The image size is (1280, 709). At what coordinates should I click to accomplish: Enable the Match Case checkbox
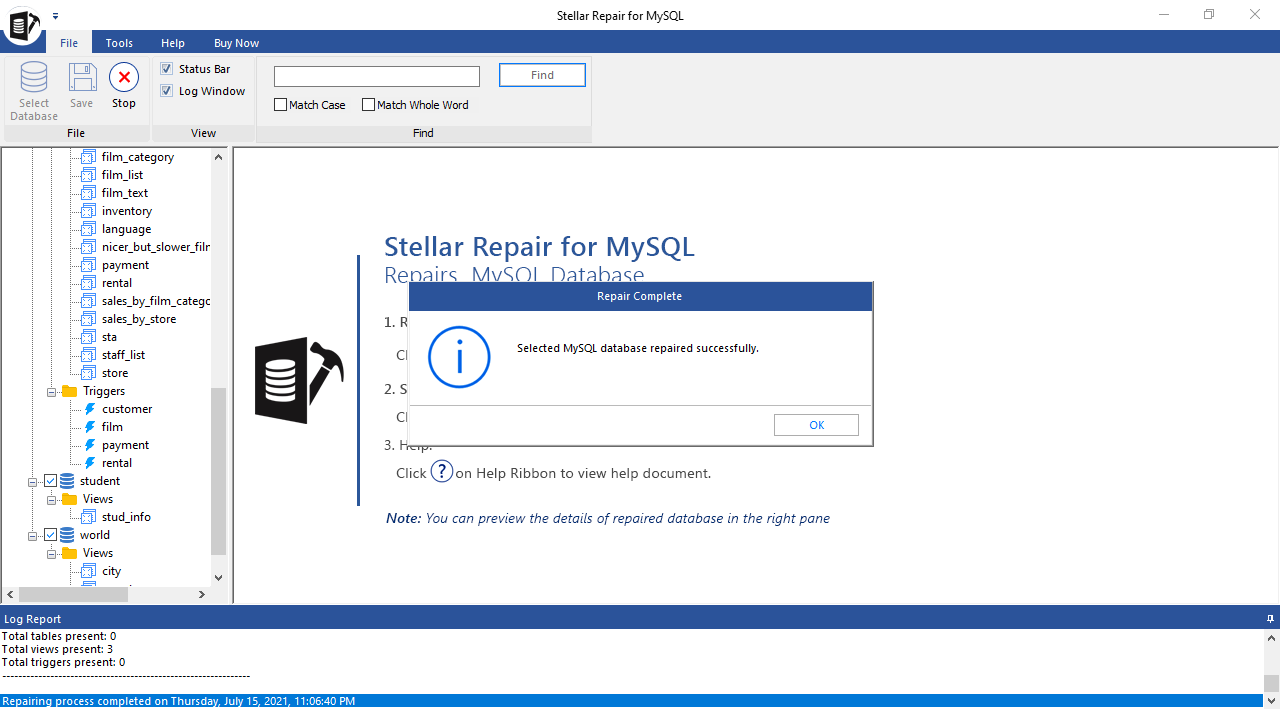click(x=280, y=104)
